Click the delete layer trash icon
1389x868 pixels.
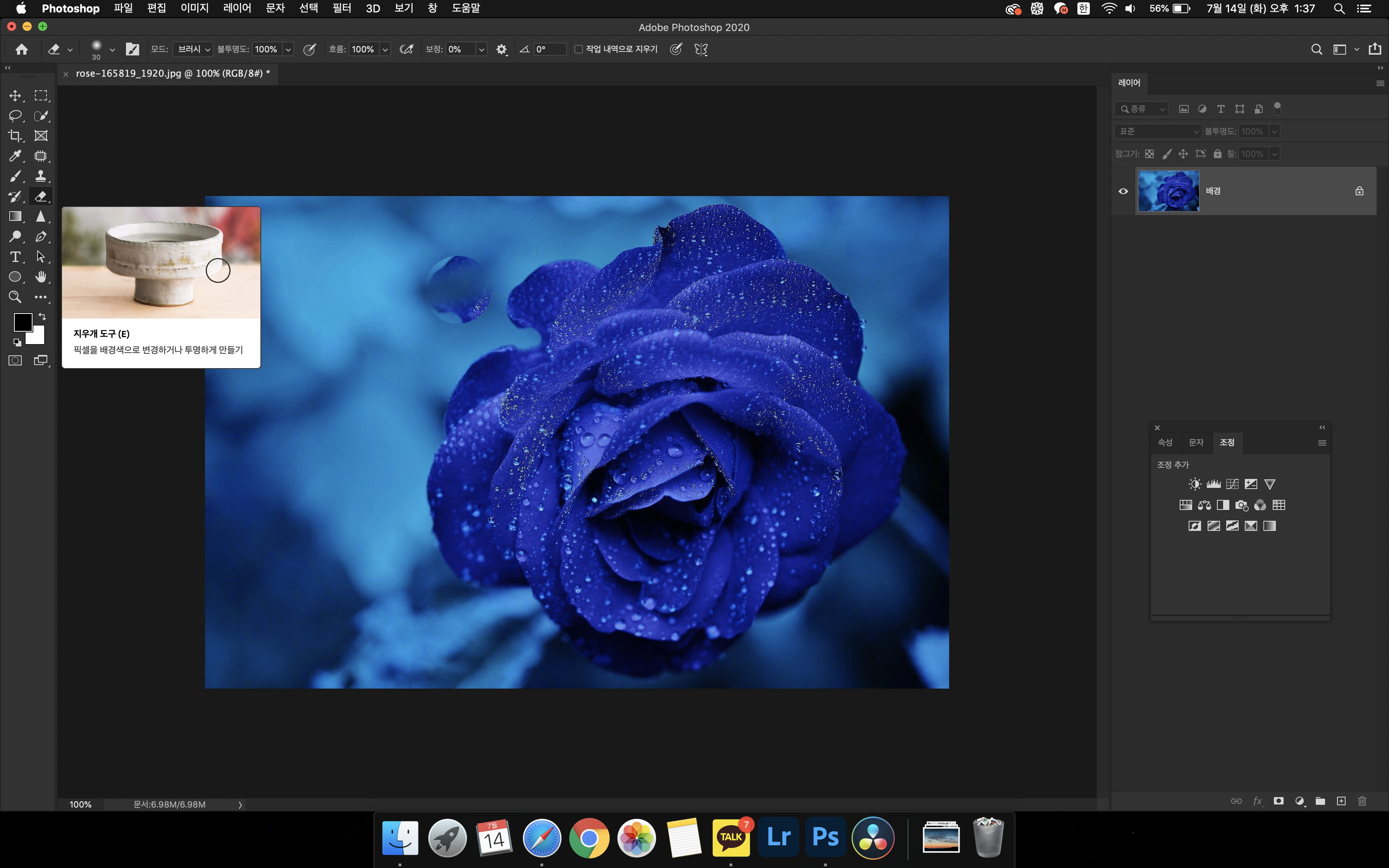click(x=1362, y=801)
